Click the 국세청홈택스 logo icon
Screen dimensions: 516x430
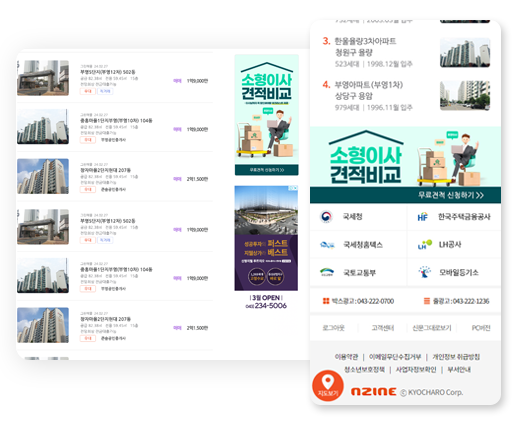point(327,245)
